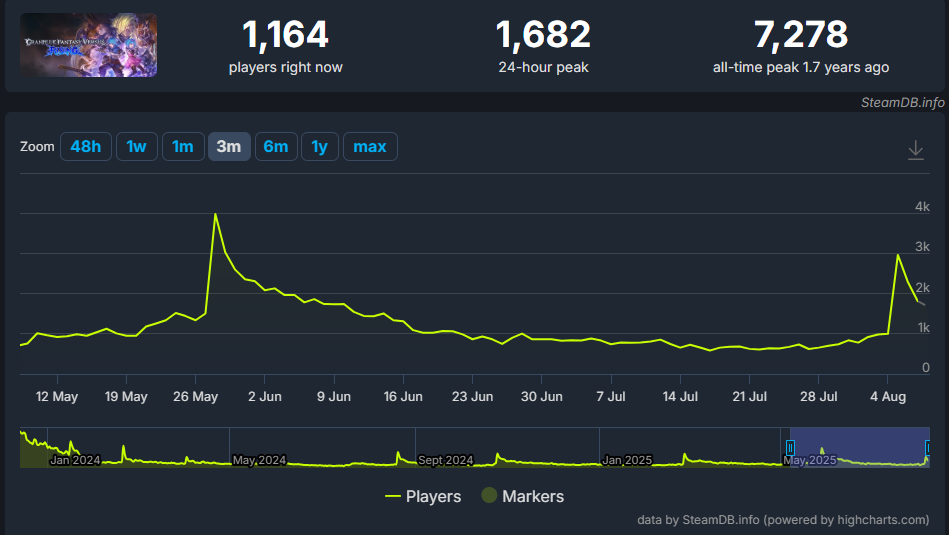Set zoom to 1w
949x535 pixels.
pos(137,146)
